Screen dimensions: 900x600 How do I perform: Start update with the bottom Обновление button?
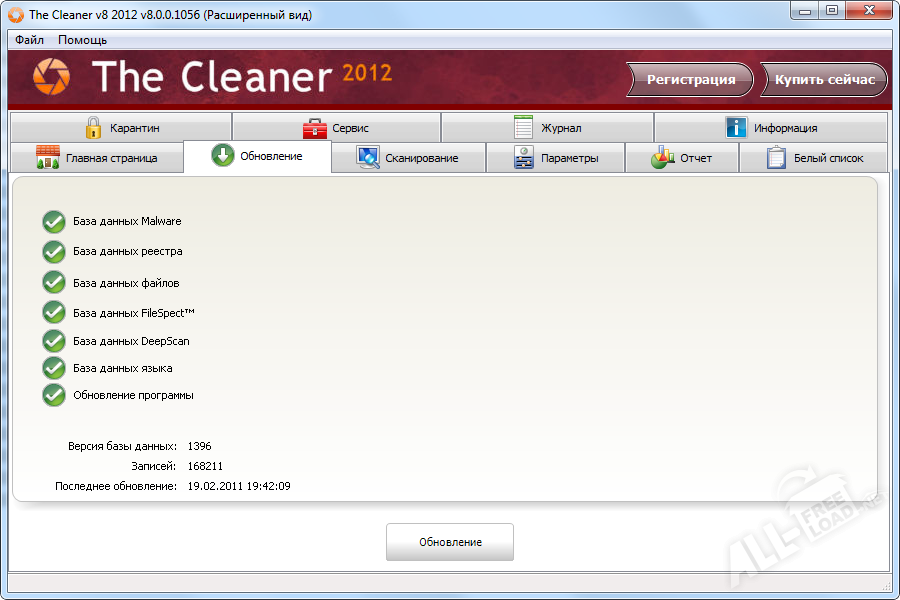tap(450, 542)
